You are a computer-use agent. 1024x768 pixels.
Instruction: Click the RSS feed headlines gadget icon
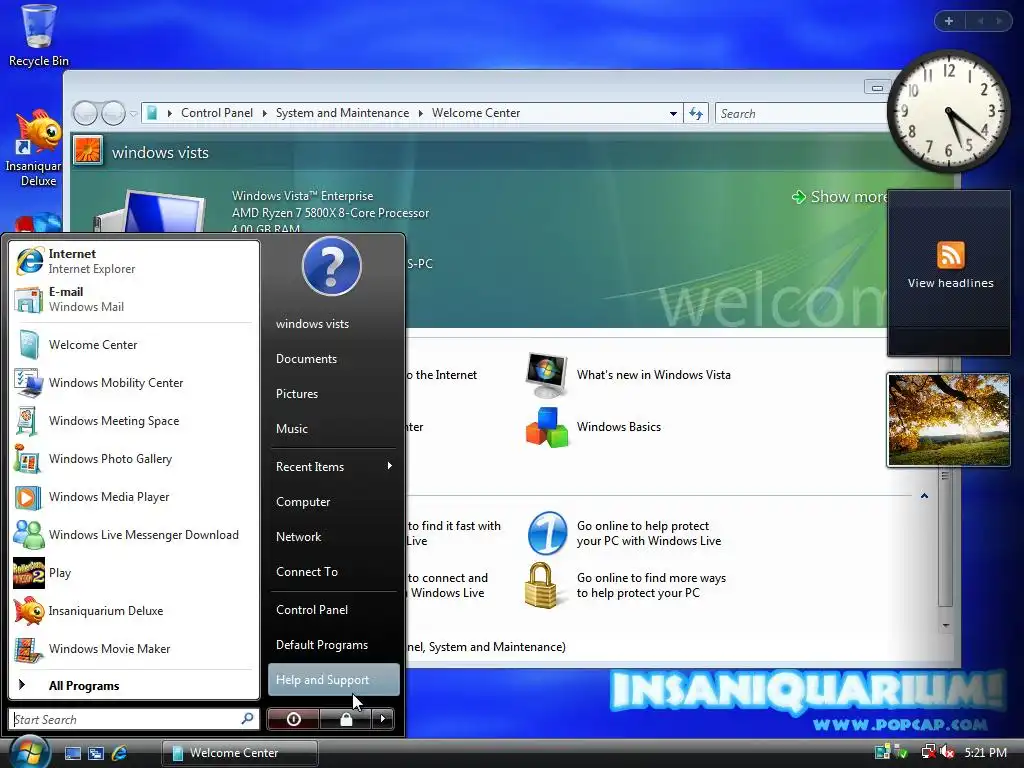[950, 255]
